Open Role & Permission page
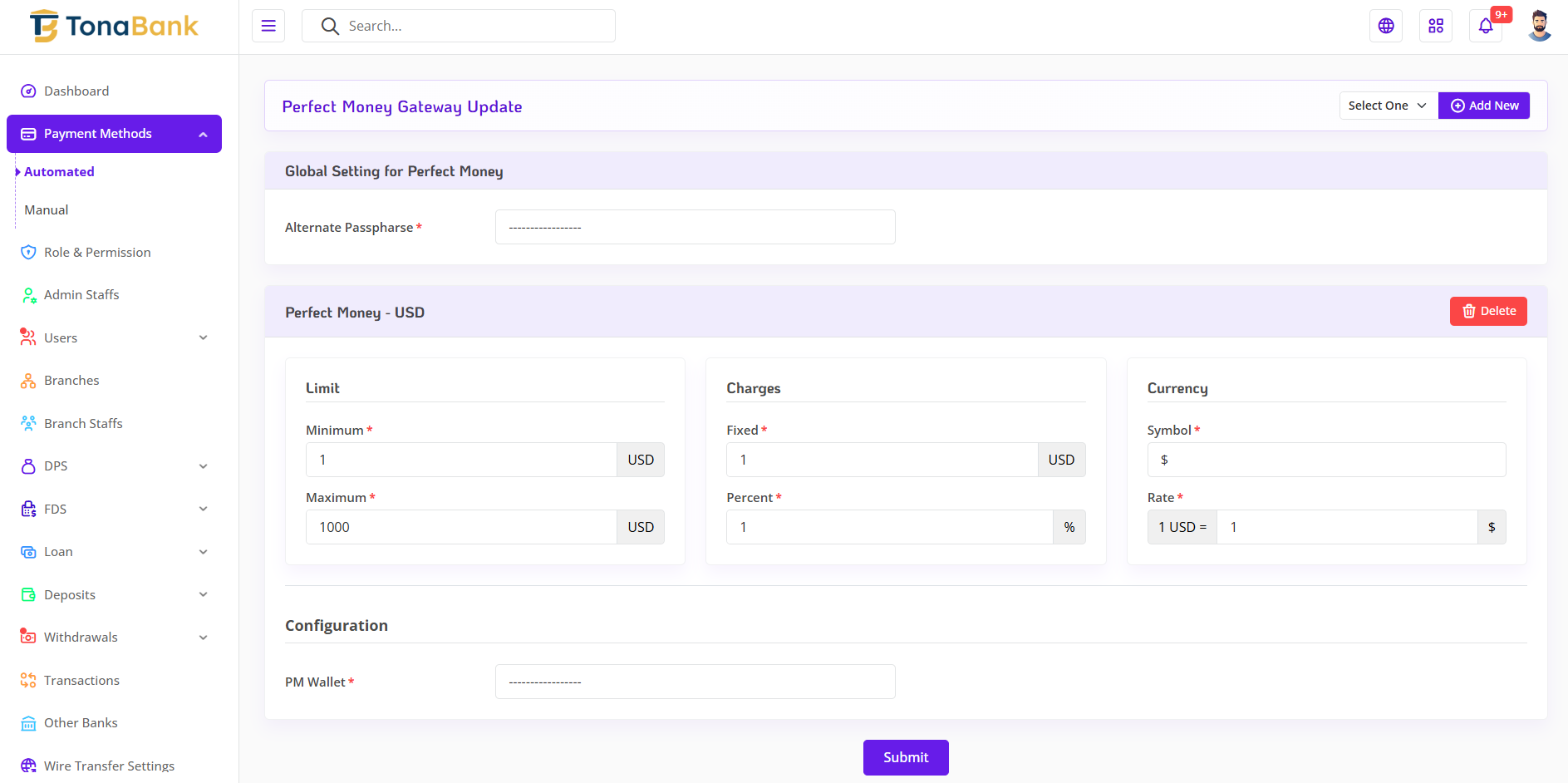The width and height of the screenshot is (1568, 783). point(97,253)
